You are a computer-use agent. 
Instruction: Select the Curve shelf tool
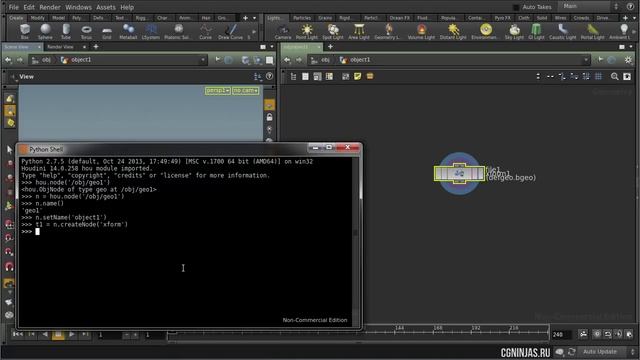click(205, 31)
